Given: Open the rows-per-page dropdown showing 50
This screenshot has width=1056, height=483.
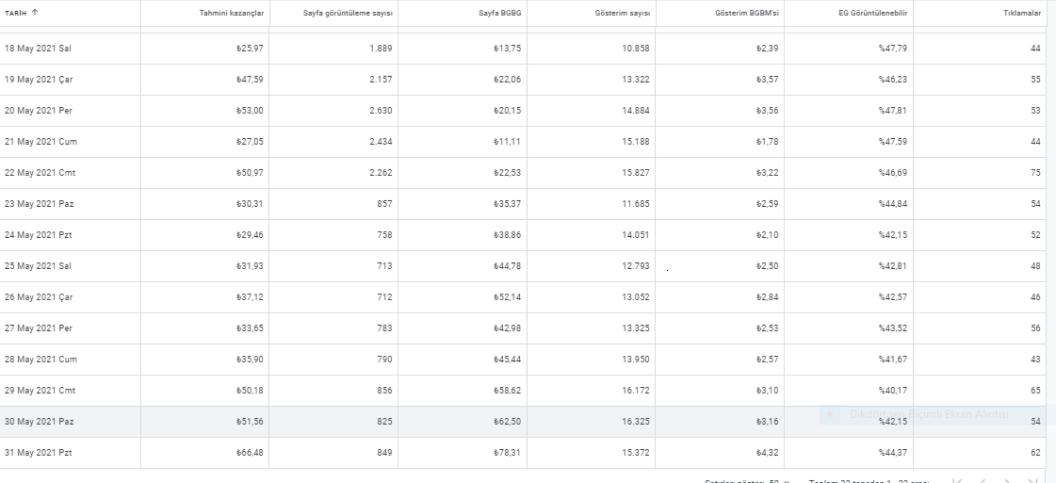Looking at the screenshot, I should (x=781, y=481).
